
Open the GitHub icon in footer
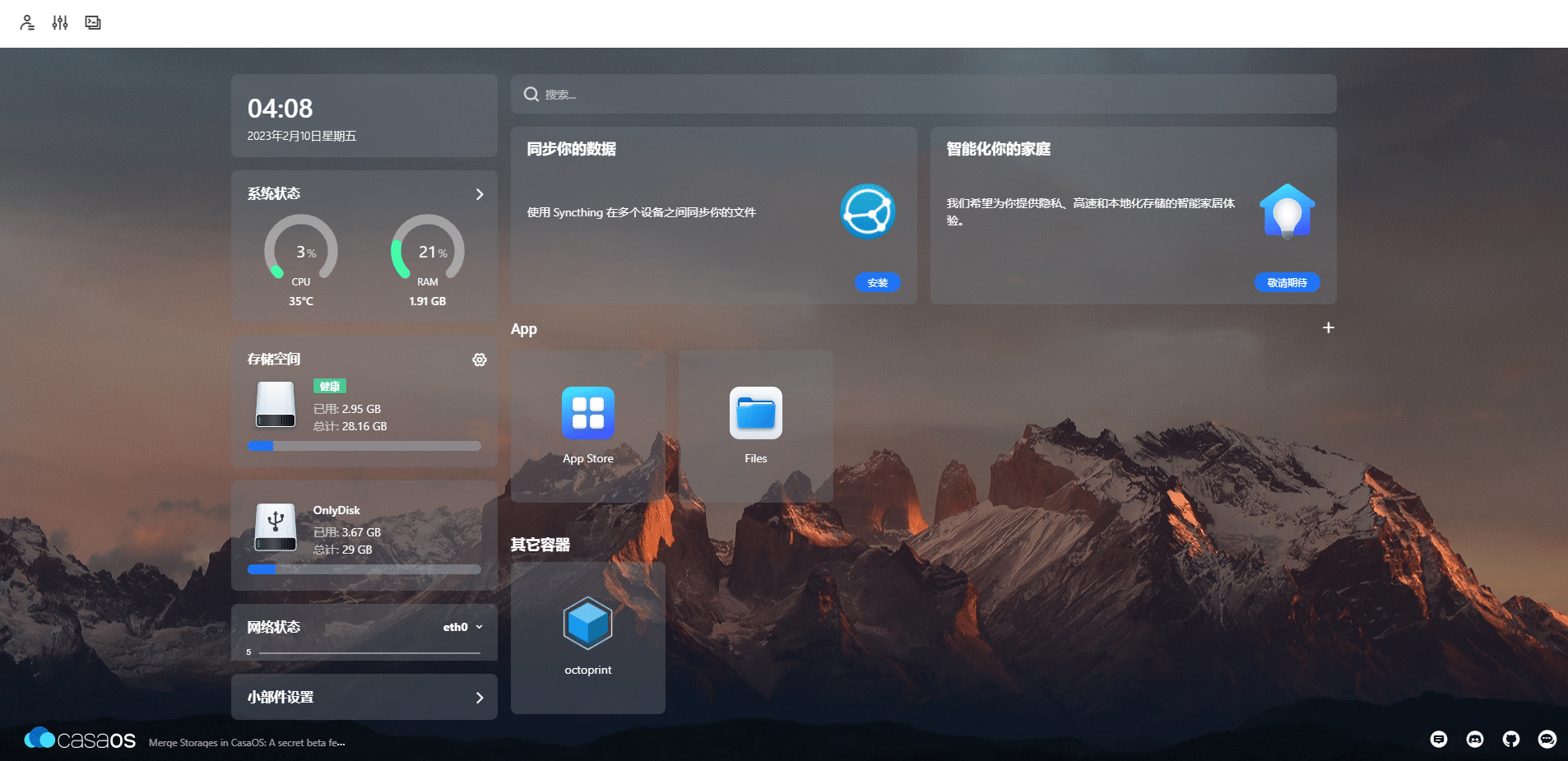(x=1510, y=739)
